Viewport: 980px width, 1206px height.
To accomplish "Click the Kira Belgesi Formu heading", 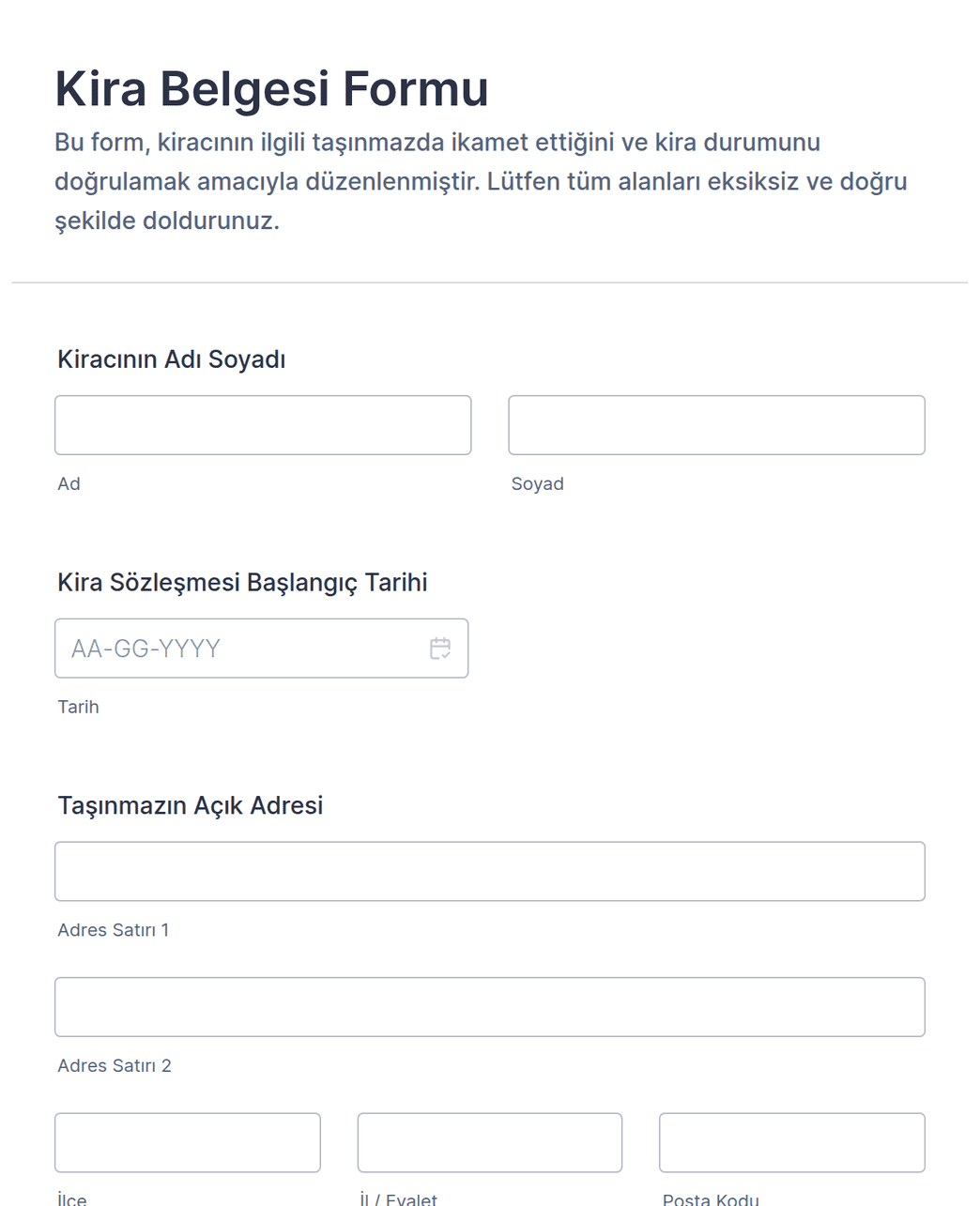I will pyautogui.click(x=271, y=89).
